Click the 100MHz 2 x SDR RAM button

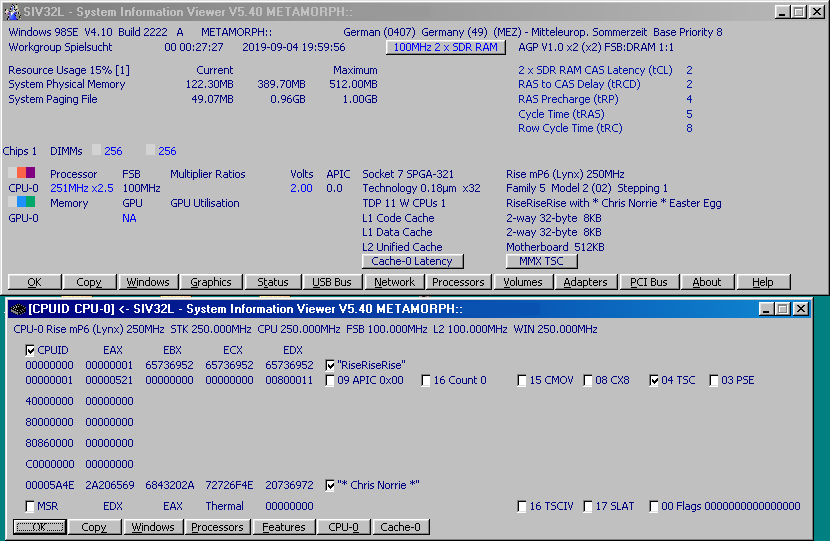point(446,48)
